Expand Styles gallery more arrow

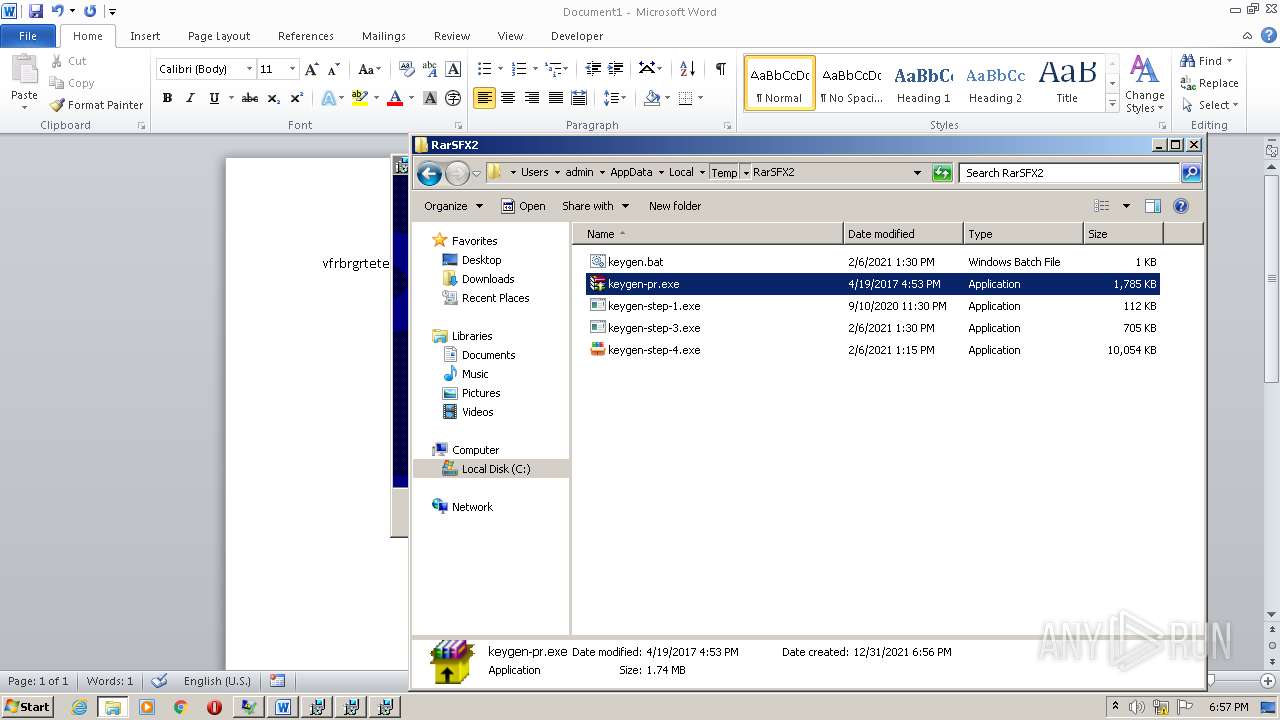[x=1112, y=104]
